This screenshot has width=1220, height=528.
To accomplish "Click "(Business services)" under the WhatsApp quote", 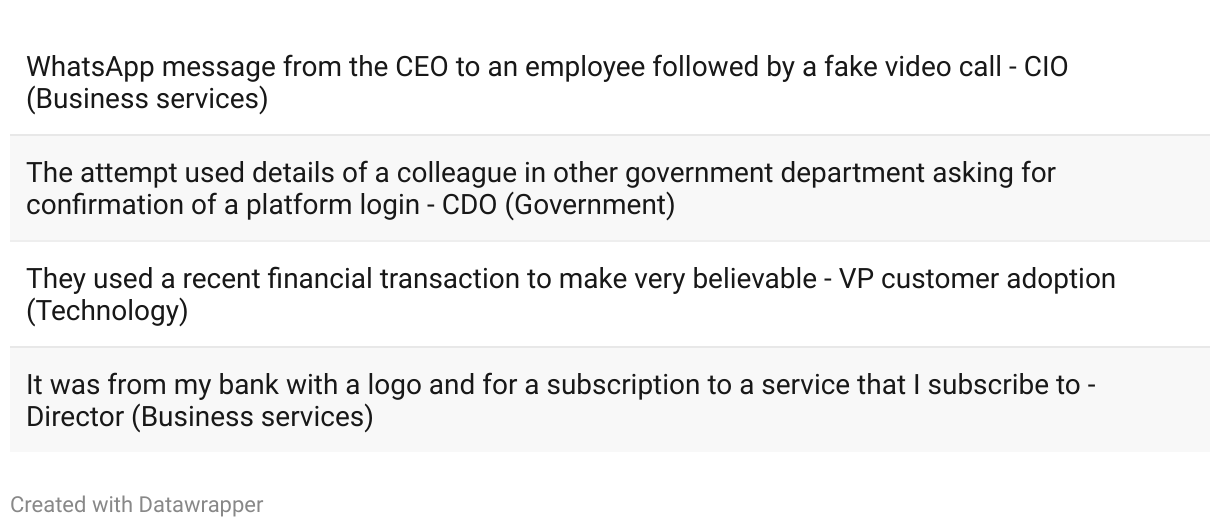I will pyautogui.click(x=147, y=100).
